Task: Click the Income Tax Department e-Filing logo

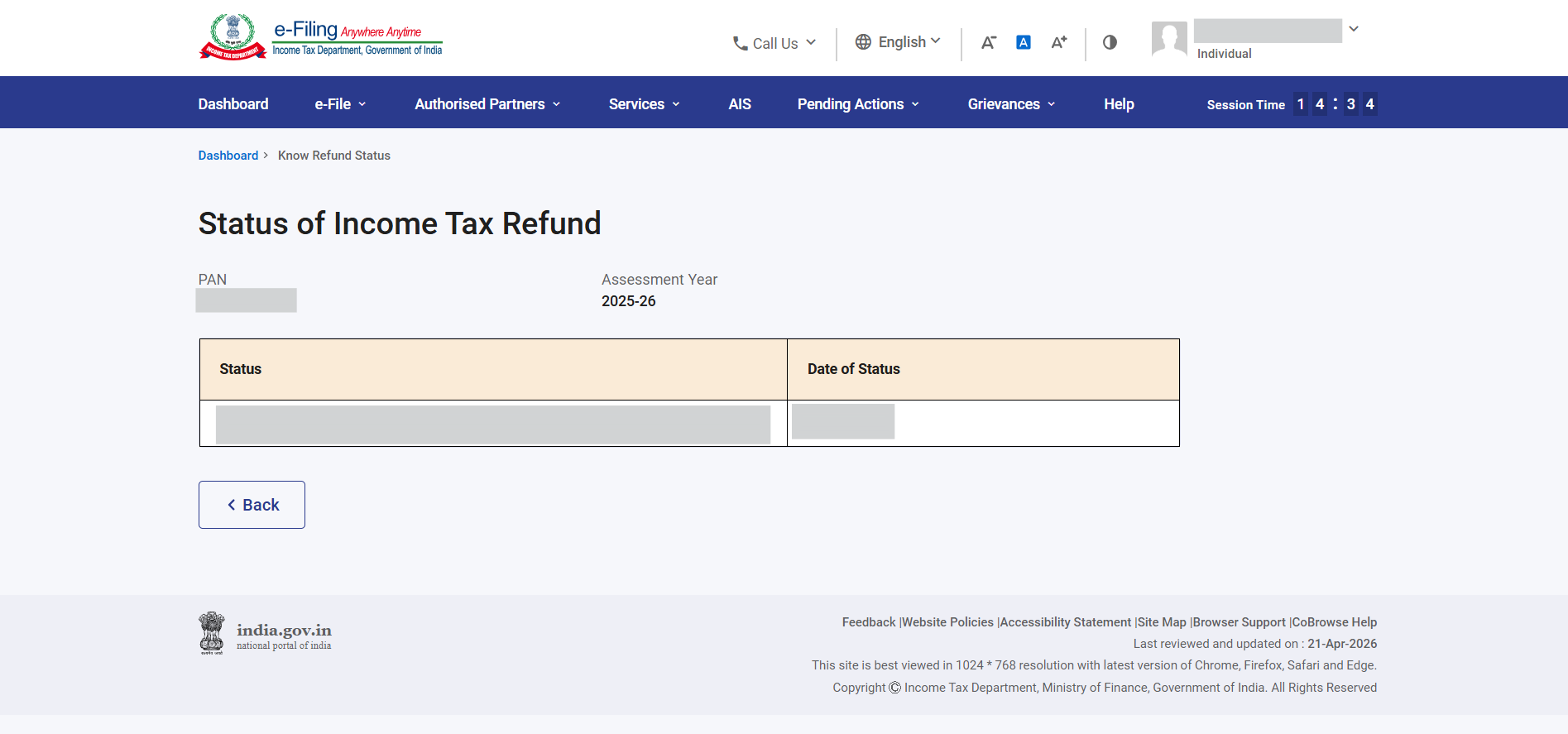Action: pos(320,37)
